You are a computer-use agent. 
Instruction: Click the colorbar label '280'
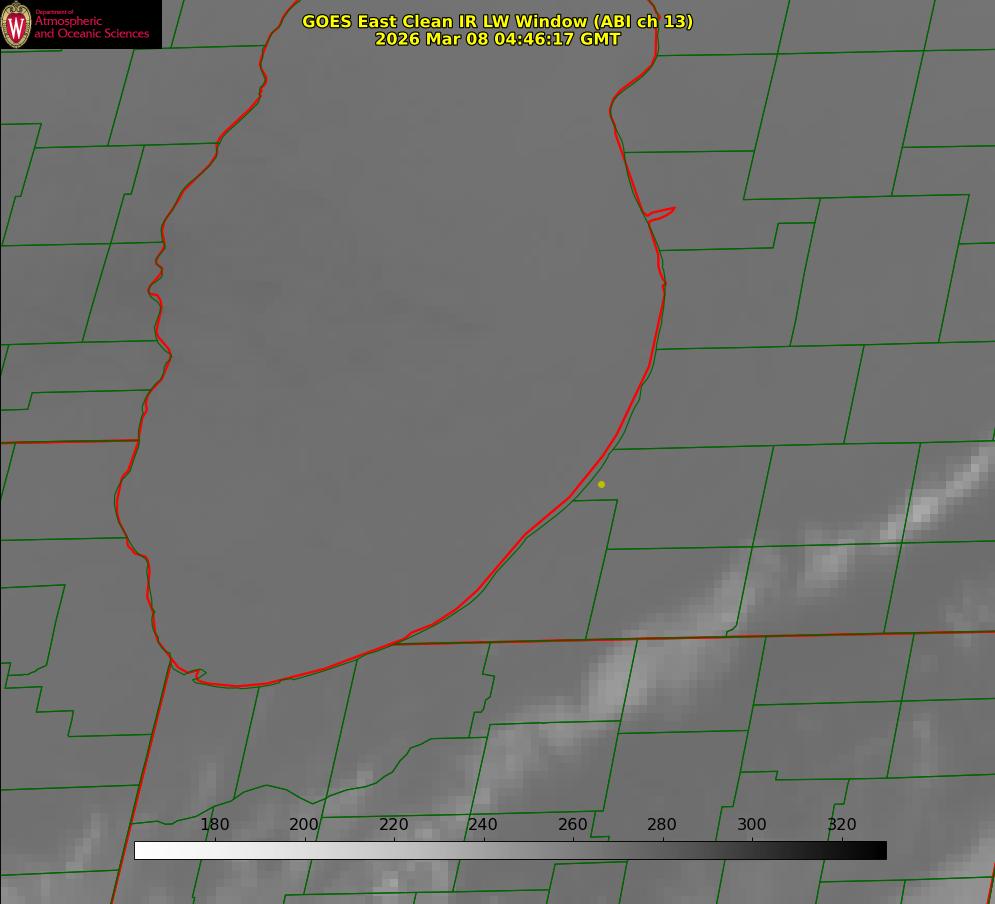click(662, 824)
